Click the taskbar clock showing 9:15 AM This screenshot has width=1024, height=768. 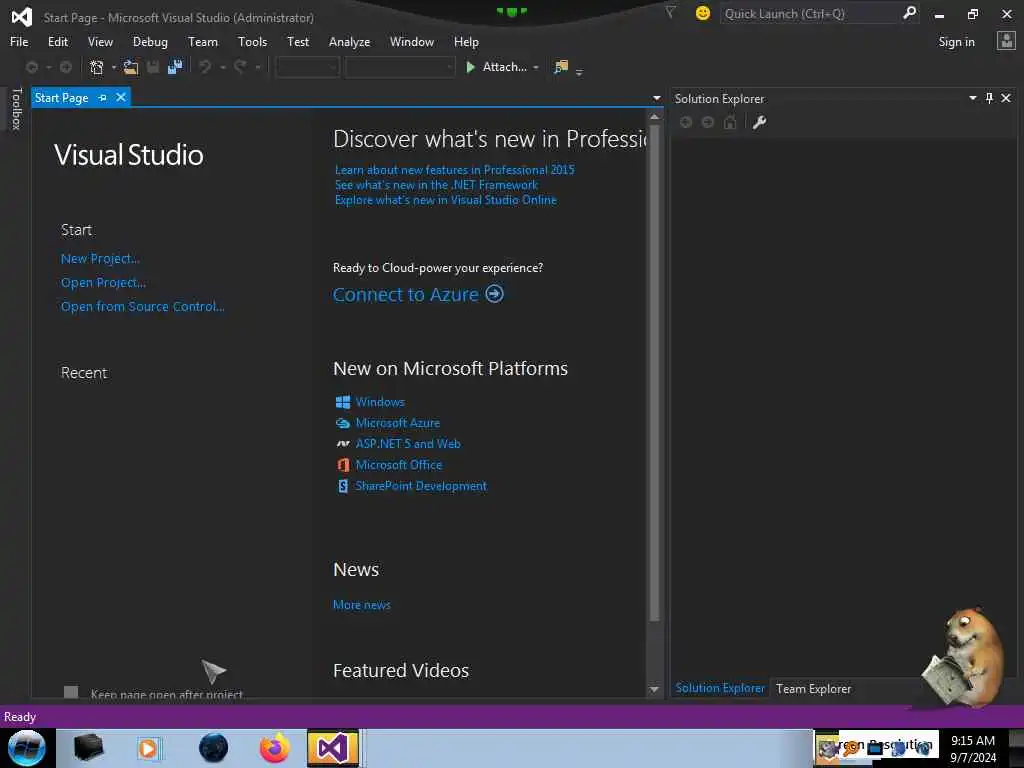(x=972, y=748)
